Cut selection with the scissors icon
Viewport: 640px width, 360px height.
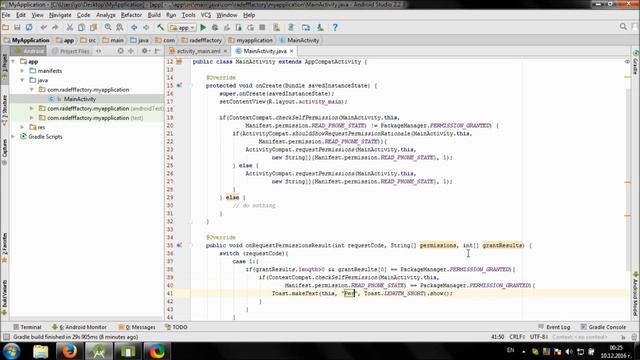[70, 27]
